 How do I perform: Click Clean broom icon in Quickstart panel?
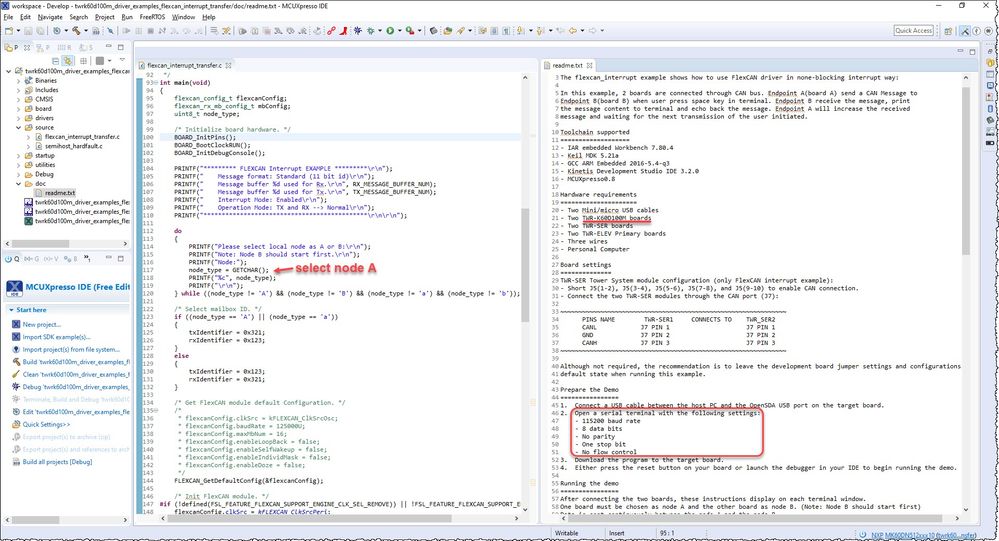(x=16, y=375)
